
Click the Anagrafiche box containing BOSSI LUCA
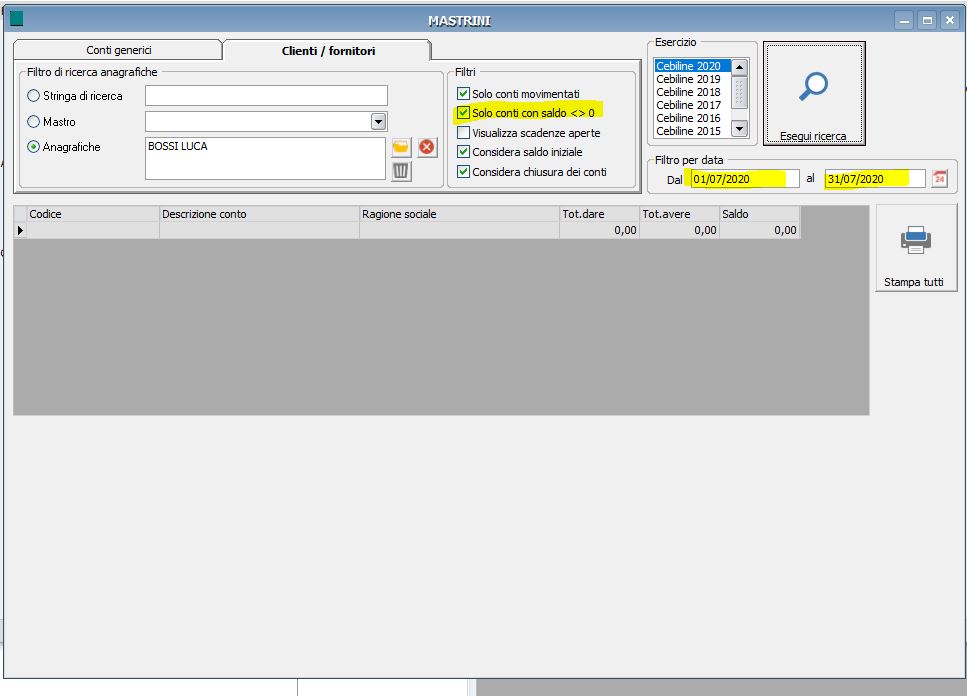point(265,158)
